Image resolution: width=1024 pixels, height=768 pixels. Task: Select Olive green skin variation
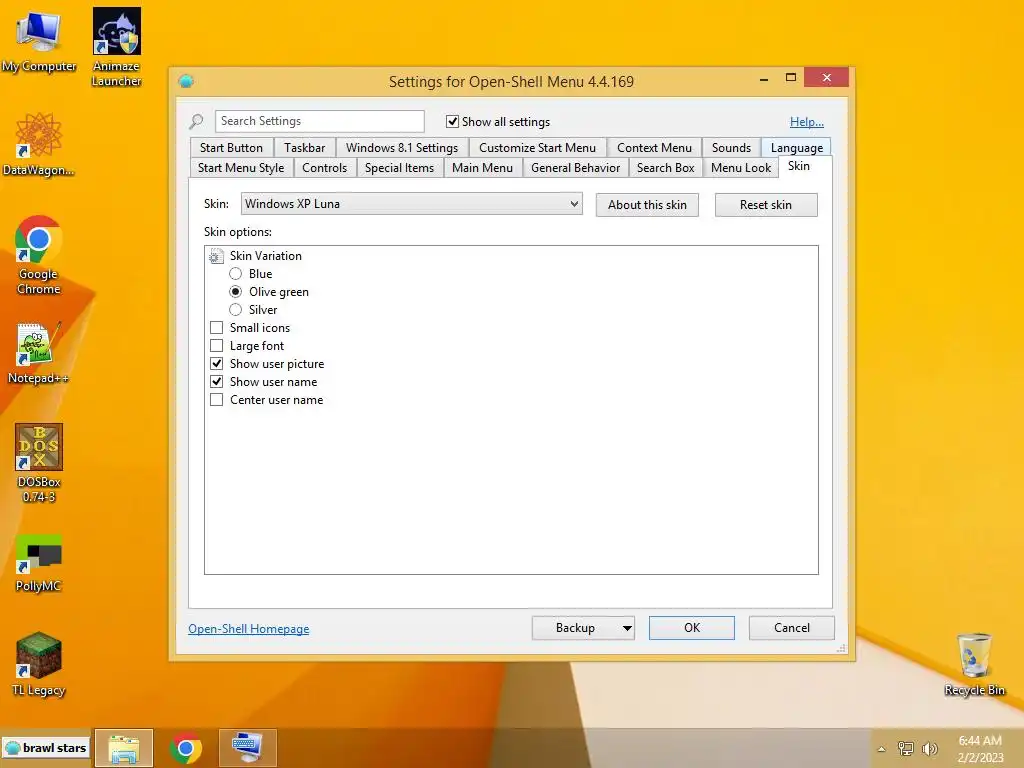236,292
